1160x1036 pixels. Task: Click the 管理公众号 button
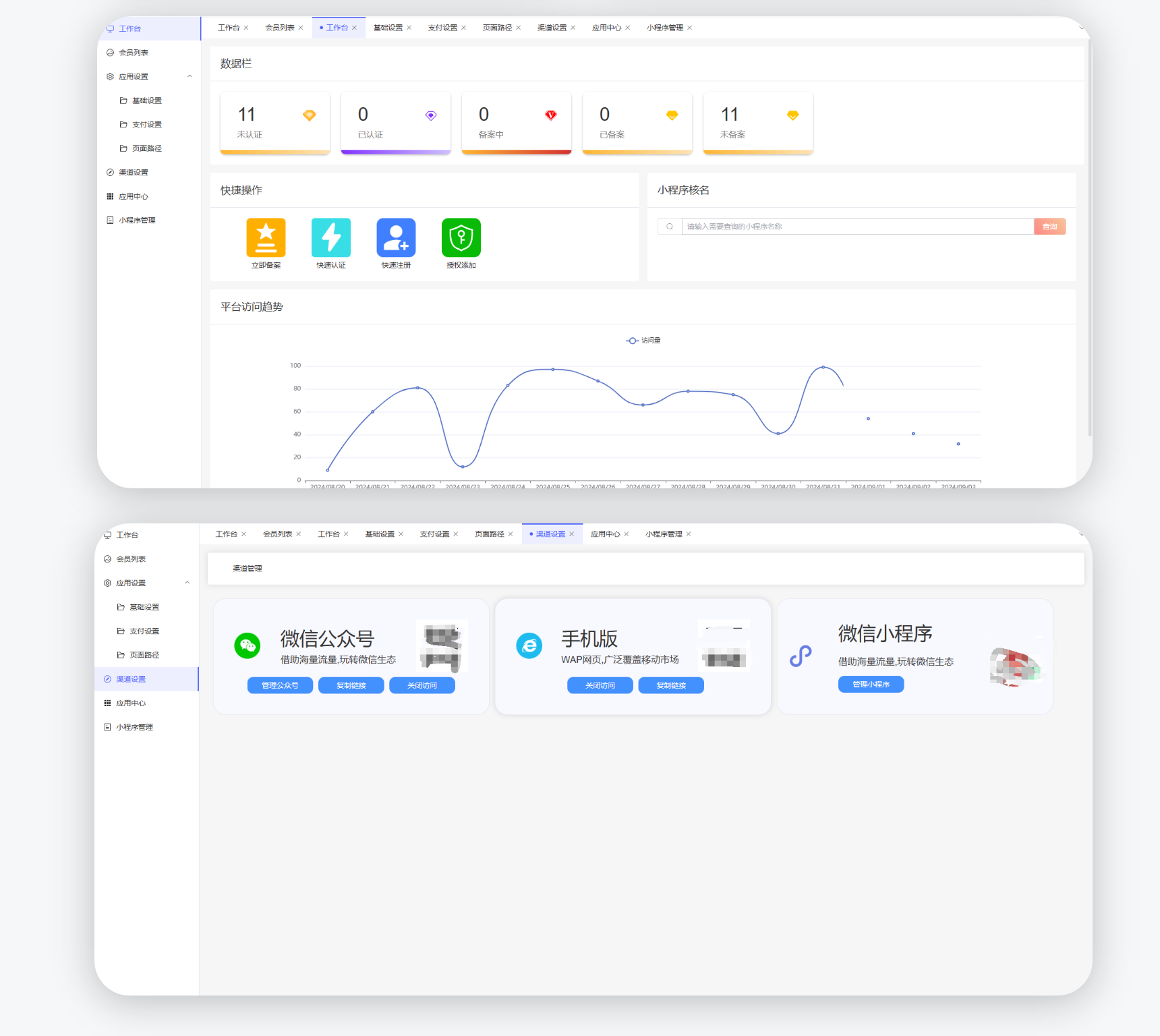[280, 685]
